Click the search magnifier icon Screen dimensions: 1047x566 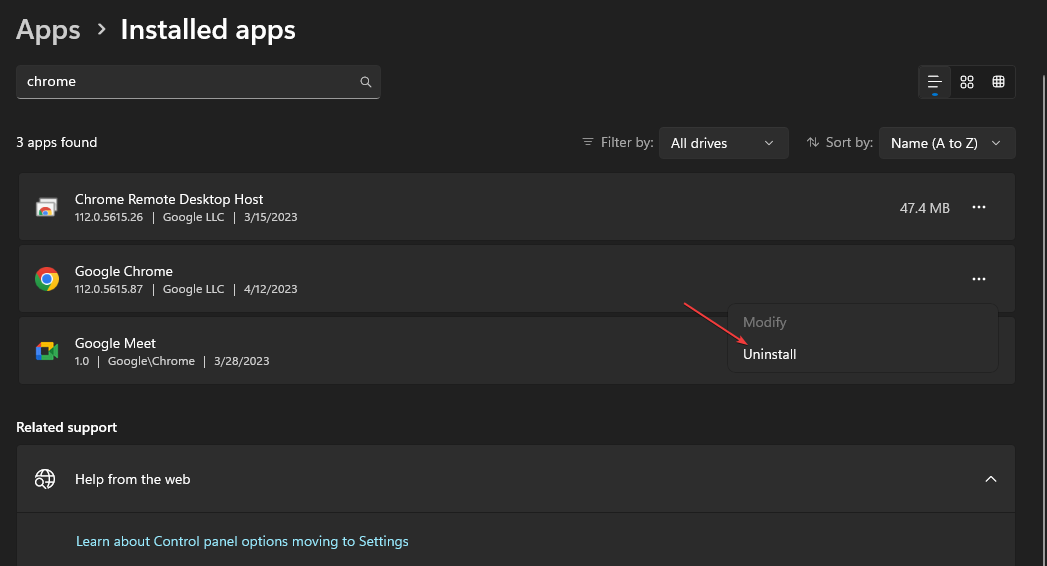pyautogui.click(x=365, y=81)
